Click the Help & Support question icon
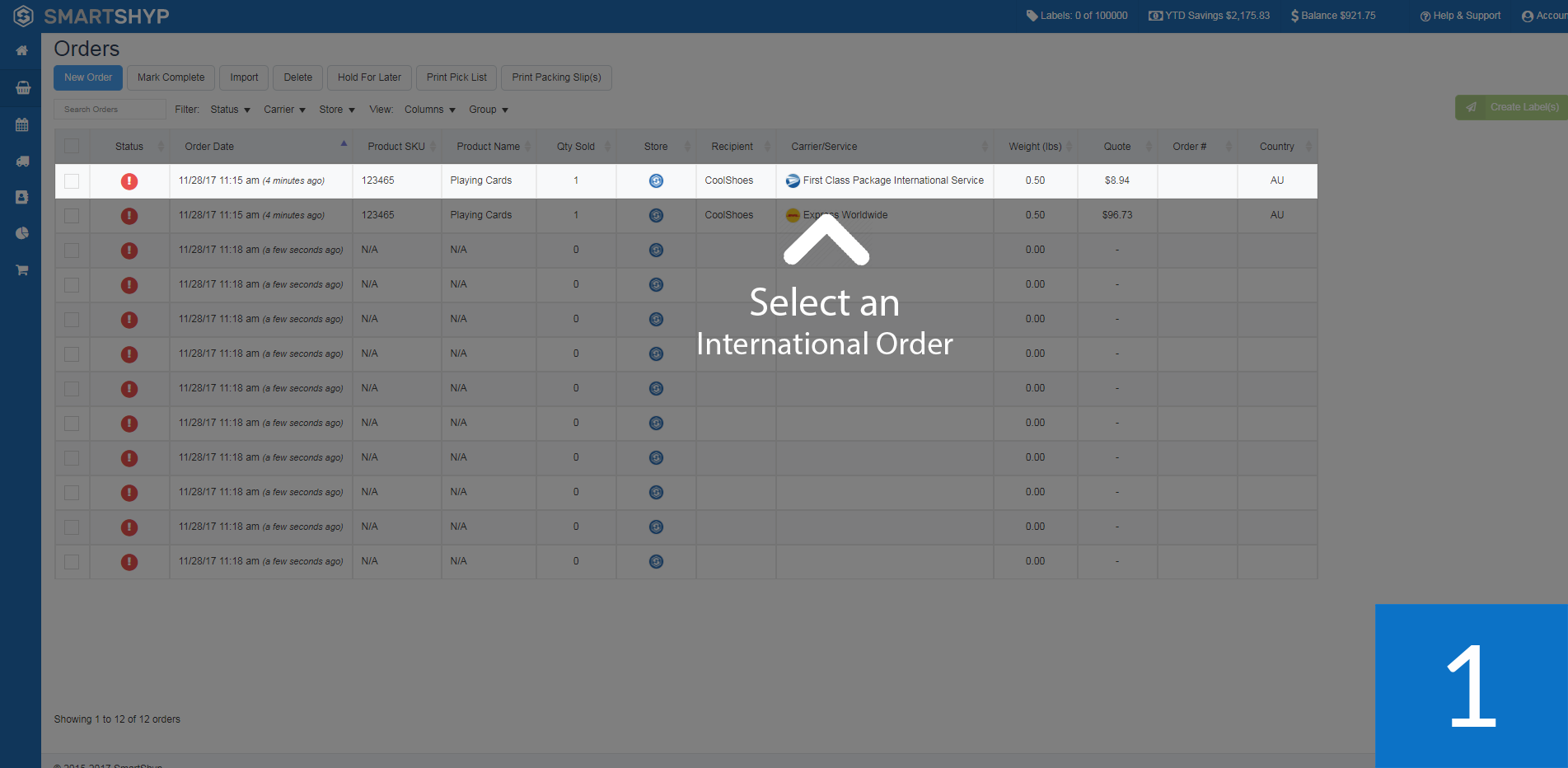This screenshot has width=1568, height=768. click(x=1425, y=16)
